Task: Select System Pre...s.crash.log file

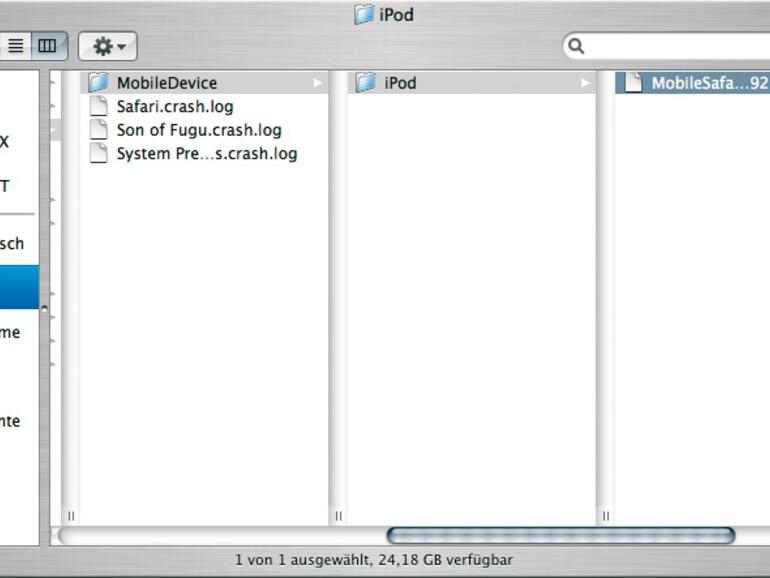Action: point(204,153)
